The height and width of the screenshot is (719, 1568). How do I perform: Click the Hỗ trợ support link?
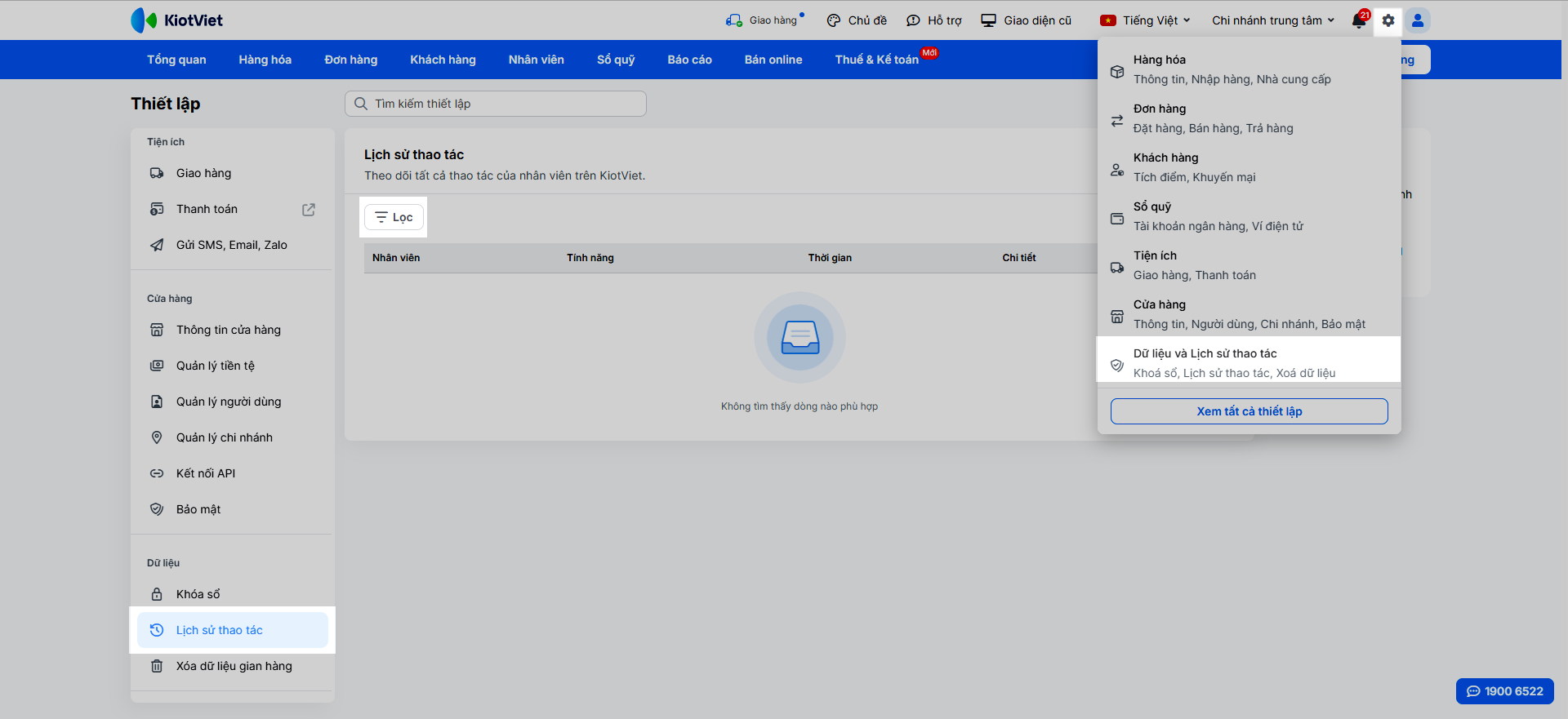pos(945,20)
